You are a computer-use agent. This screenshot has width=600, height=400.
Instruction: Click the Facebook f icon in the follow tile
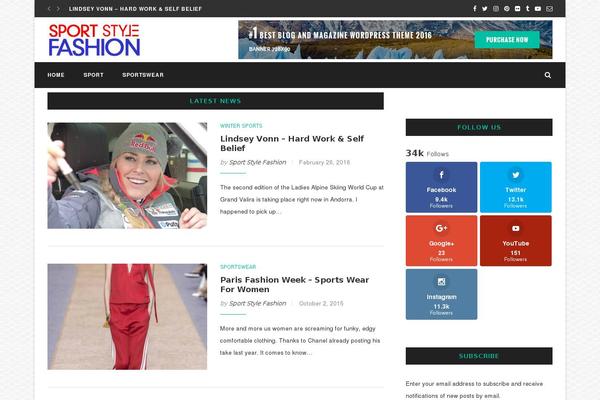pyautogui.click(x=441, y=175)
